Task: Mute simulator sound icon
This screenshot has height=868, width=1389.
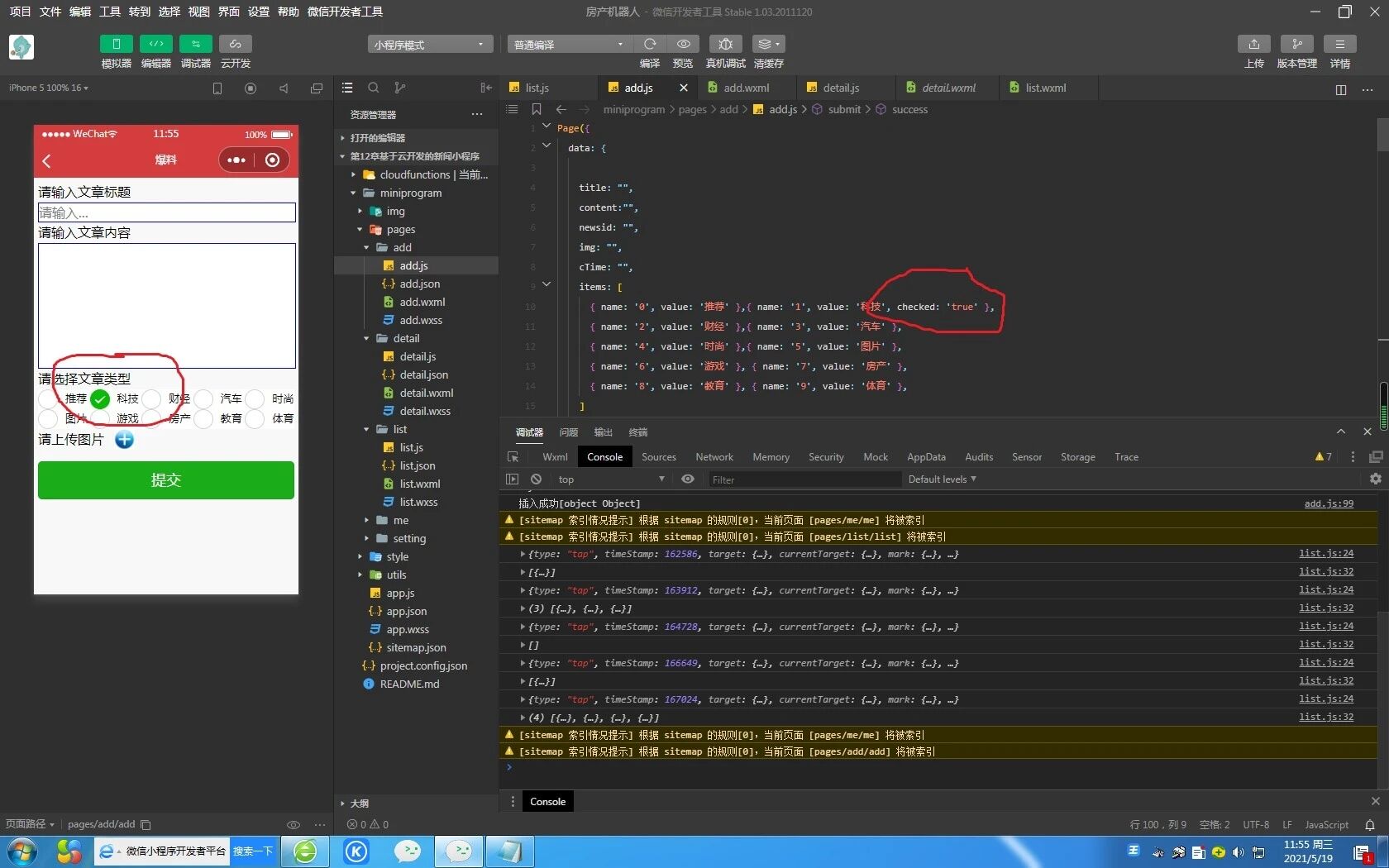Action: click(284, 88)
